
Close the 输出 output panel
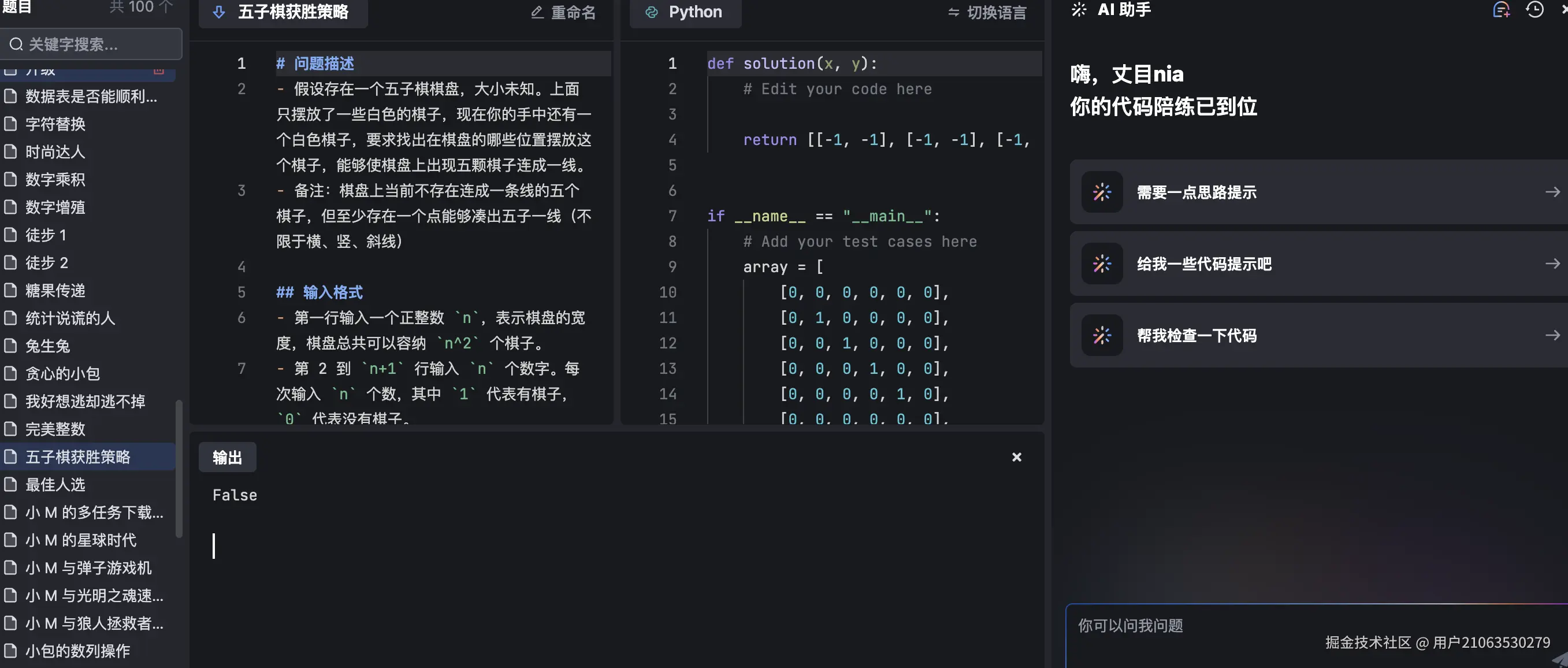tap(1016, 457)
